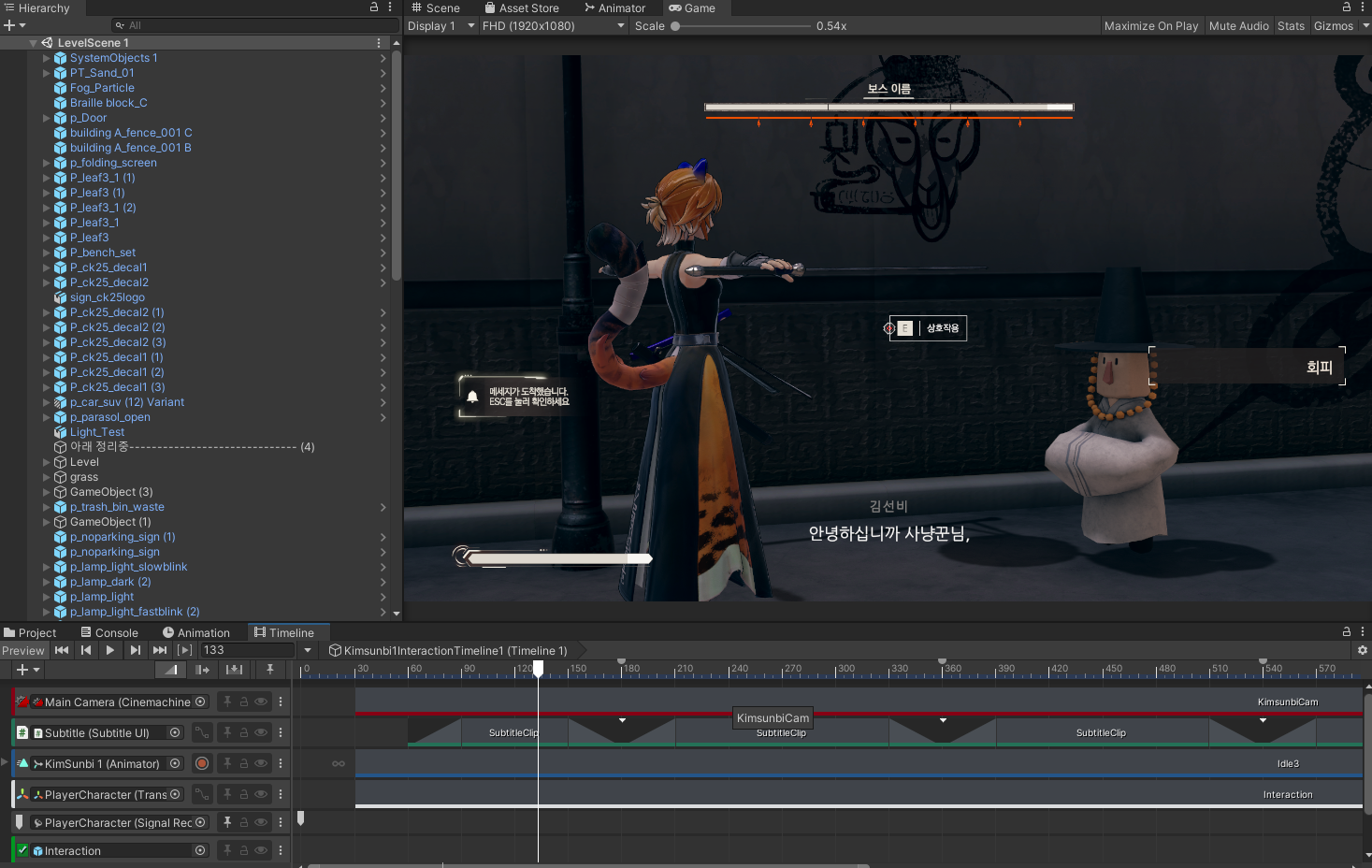Enable the Timeline Ripple edit mode

(202, 670)
